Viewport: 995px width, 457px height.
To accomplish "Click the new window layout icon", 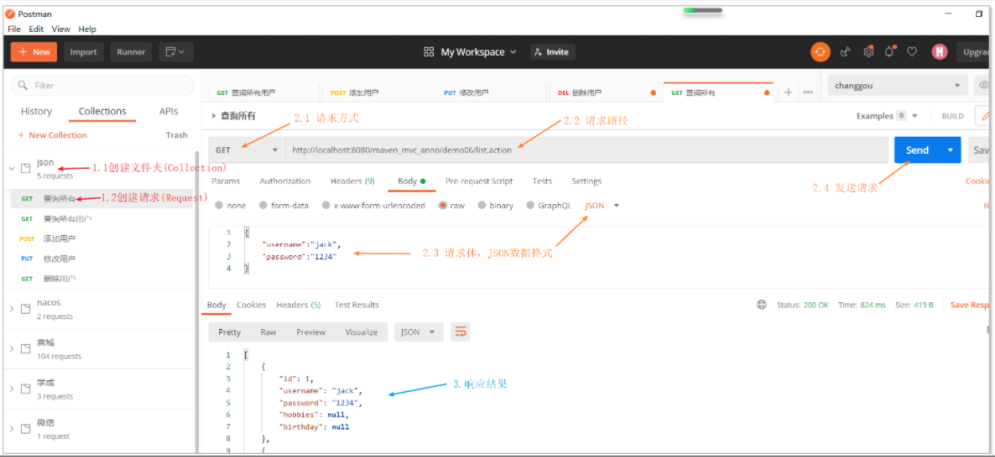I will tap(176, 52).
